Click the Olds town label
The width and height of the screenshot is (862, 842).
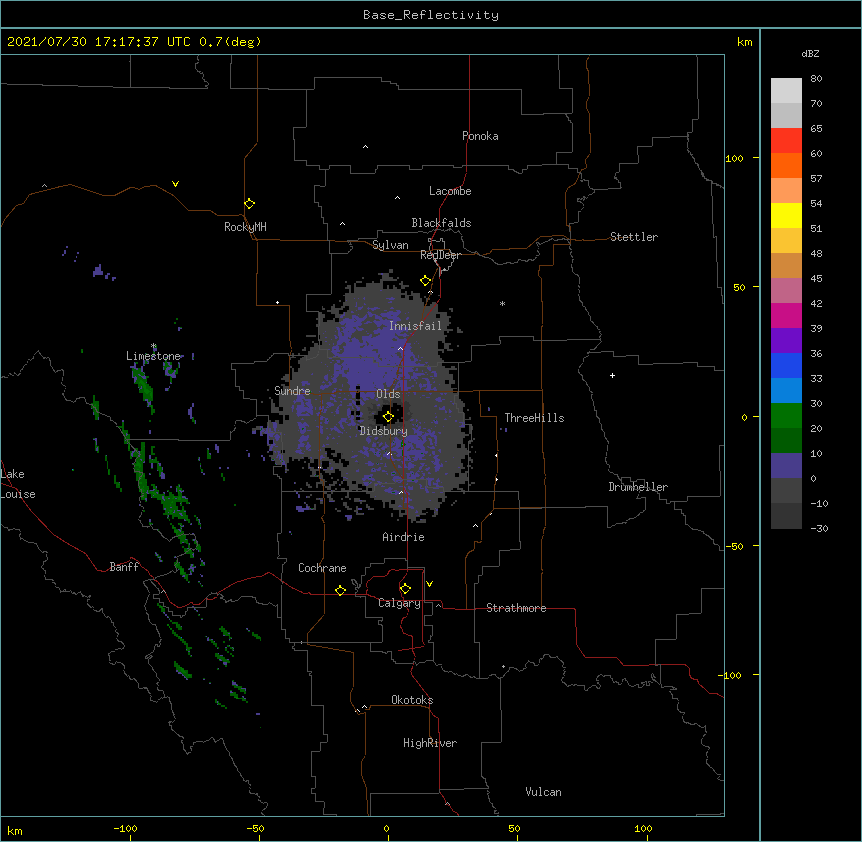[x=388, y=394]
